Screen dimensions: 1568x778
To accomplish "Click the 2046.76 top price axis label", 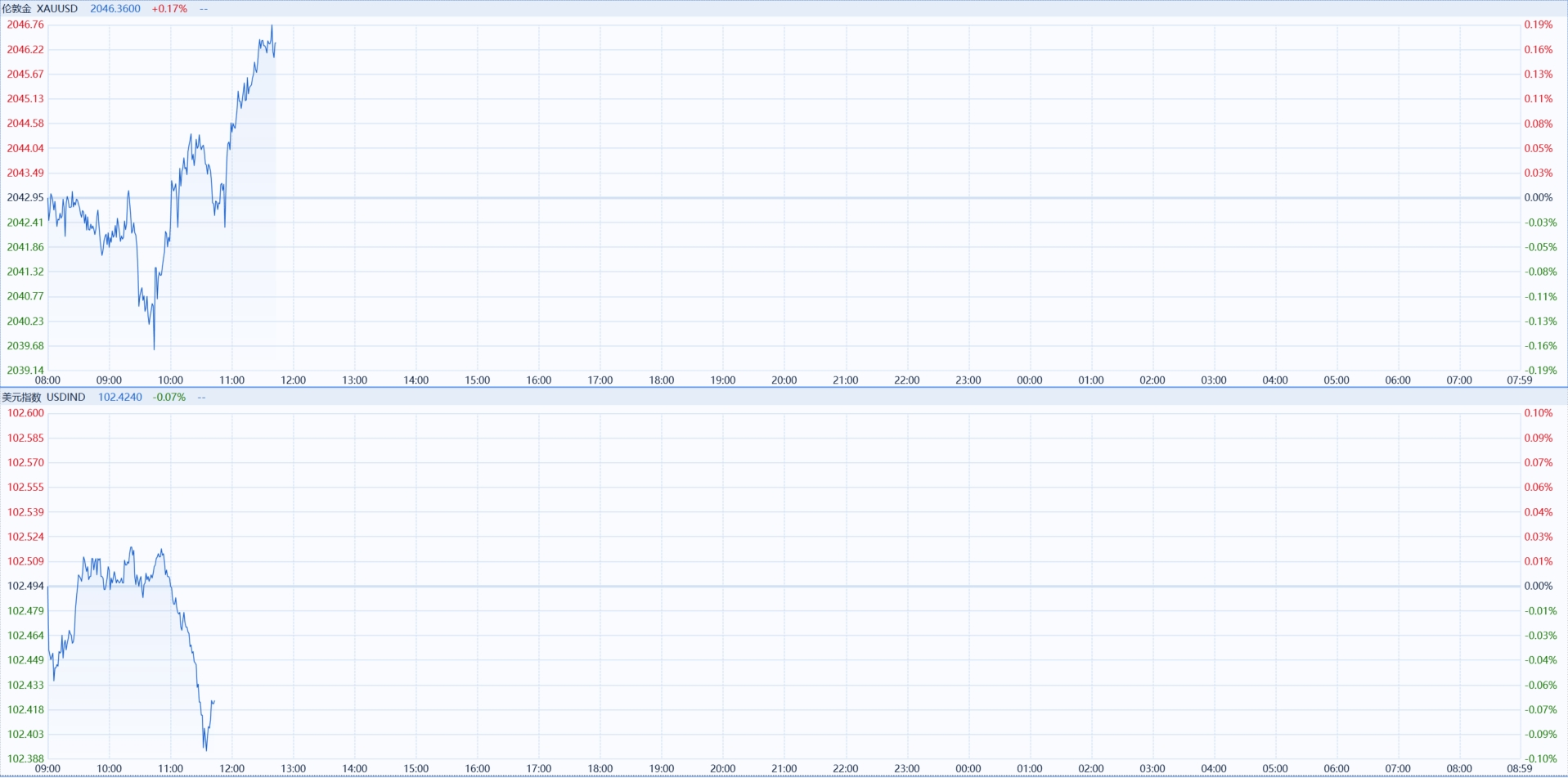I will [25, 25].
